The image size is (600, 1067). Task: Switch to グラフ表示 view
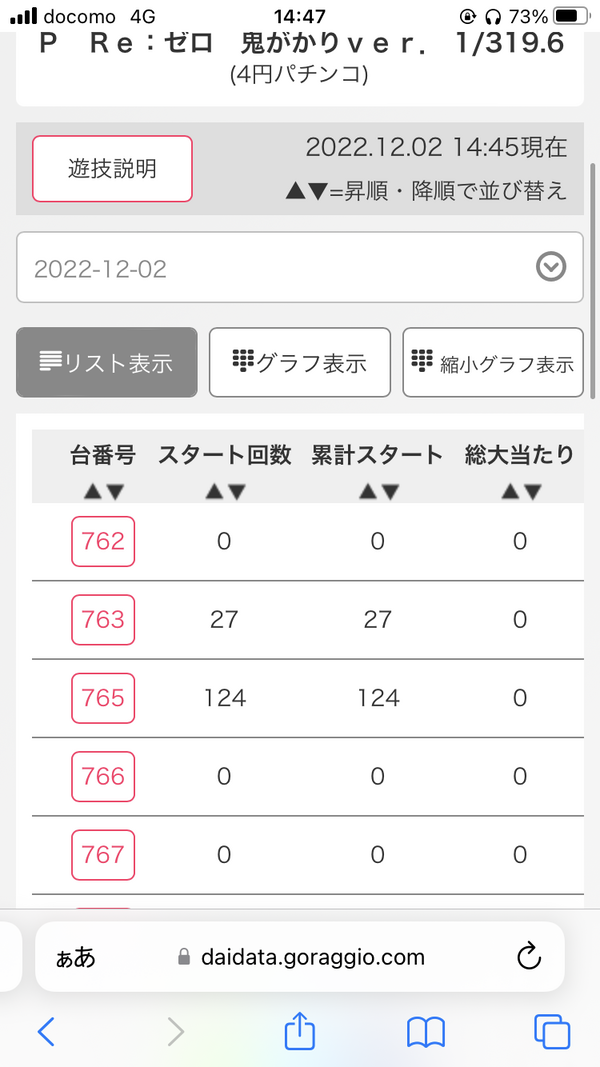point(300,363)
